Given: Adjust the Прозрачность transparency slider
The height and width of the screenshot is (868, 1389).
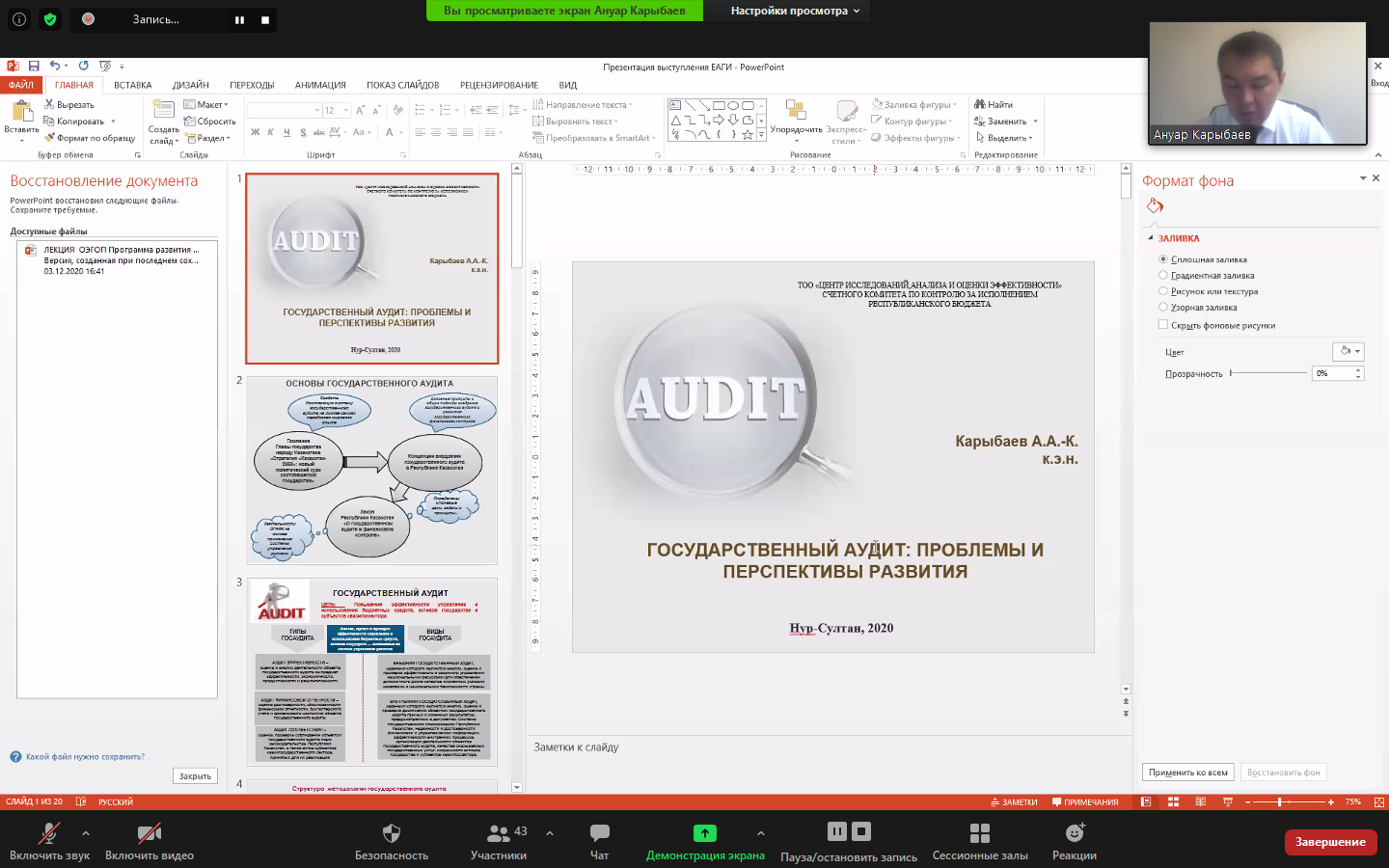Looking at the screenshot, I should coord(1268,373).
